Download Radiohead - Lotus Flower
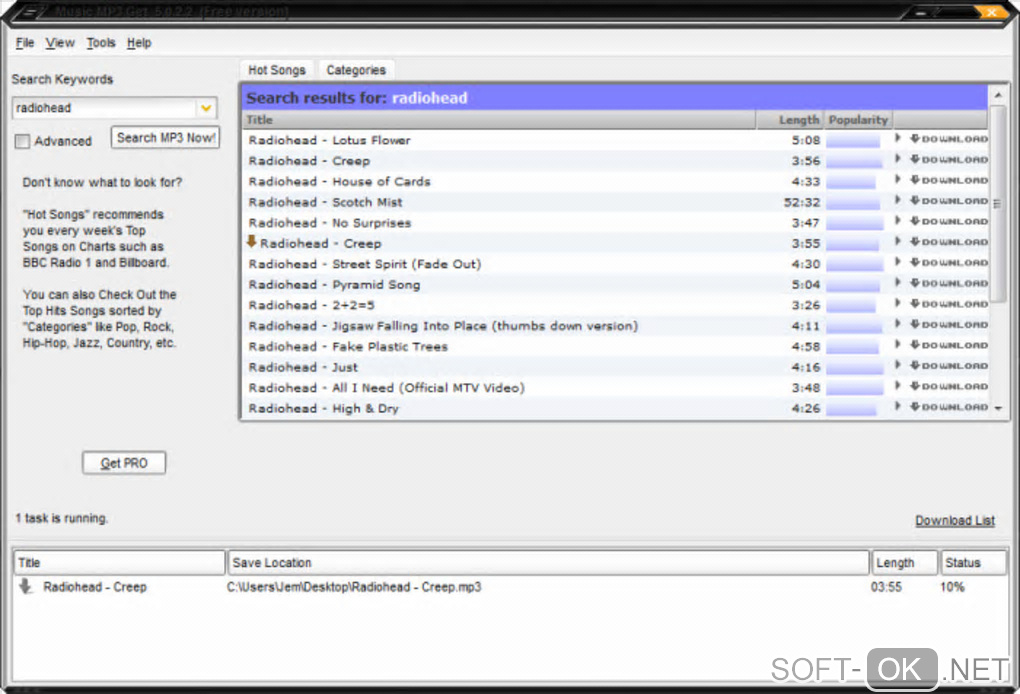Screen dimensions: 1020x694 [x=948, y=139]
